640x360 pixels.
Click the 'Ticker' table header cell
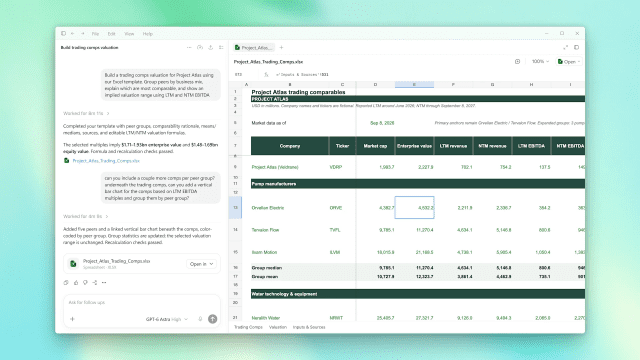pyautogui.click(x=342, y=146)
